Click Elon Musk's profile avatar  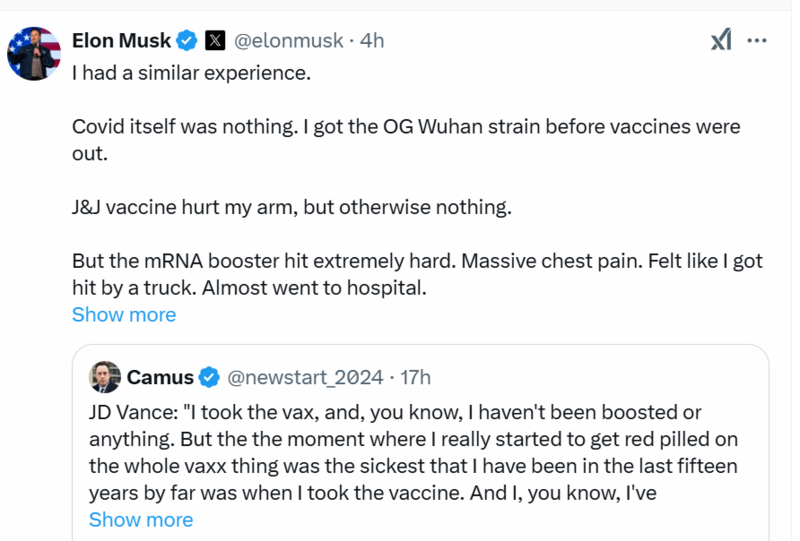(x=34, y=53)
